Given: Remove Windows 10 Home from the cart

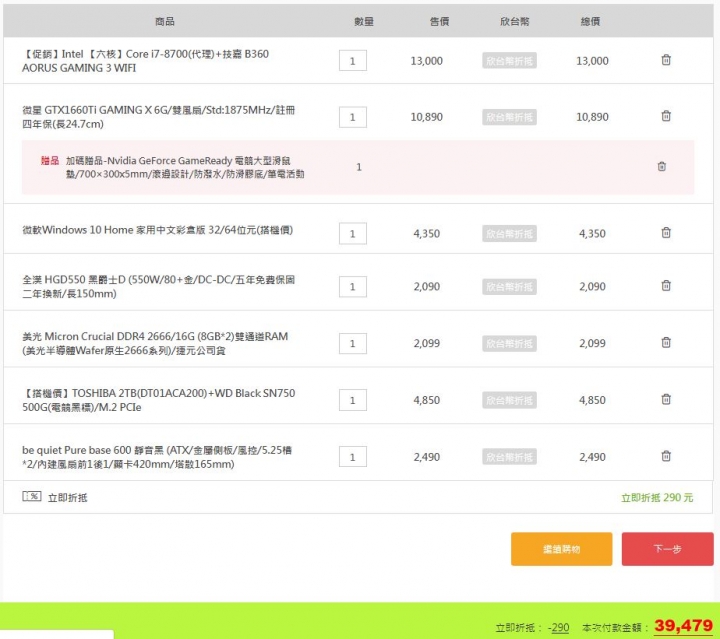Looking at the screenshot, I should tap(666, 232).
